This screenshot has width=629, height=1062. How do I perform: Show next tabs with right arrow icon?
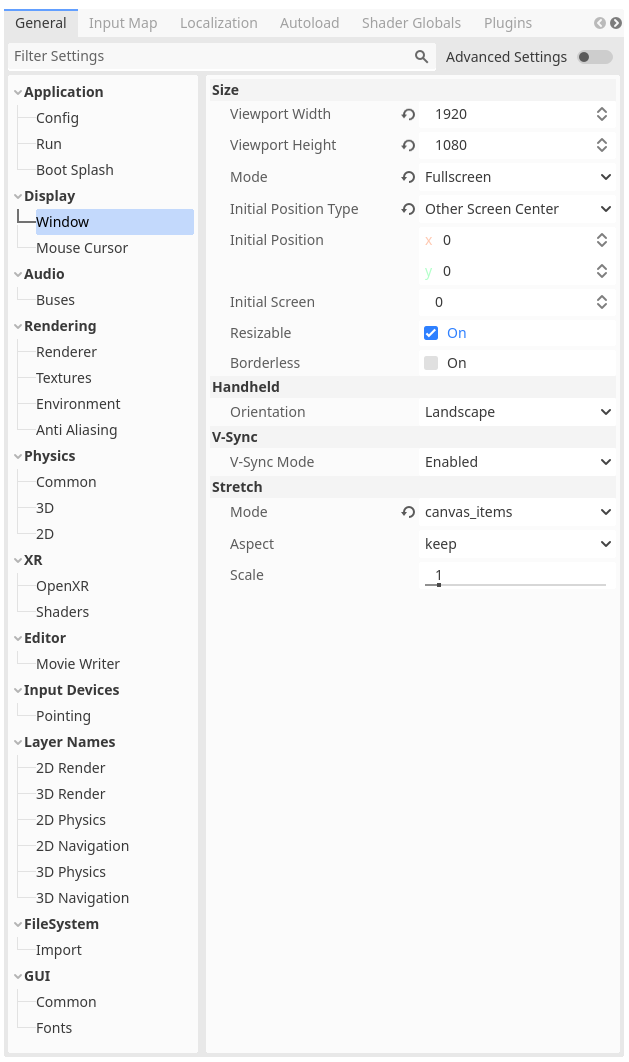[x=615, y=23]
